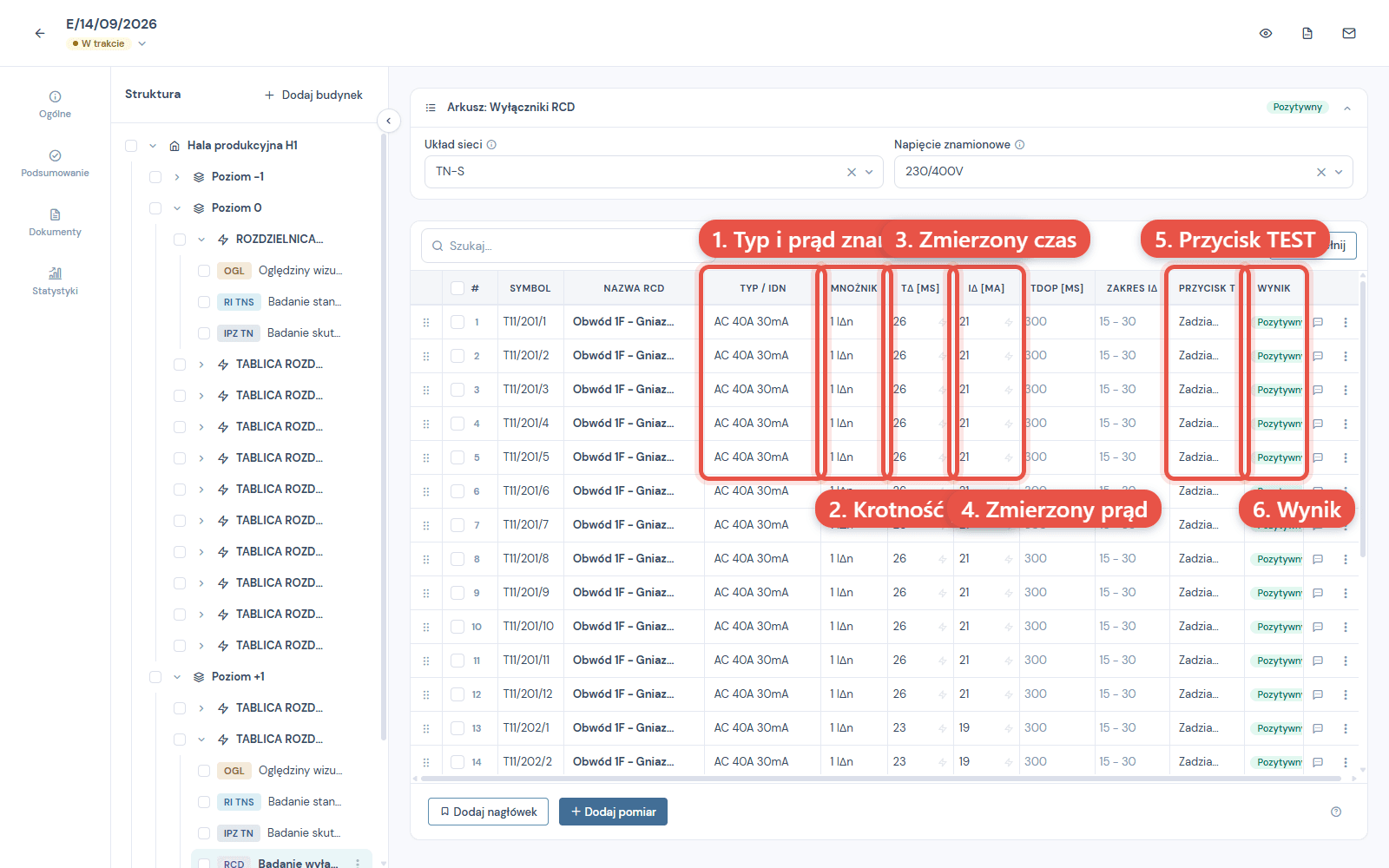Check the Hala produkcyjna H1 checkbox

(x=131, y=146)
